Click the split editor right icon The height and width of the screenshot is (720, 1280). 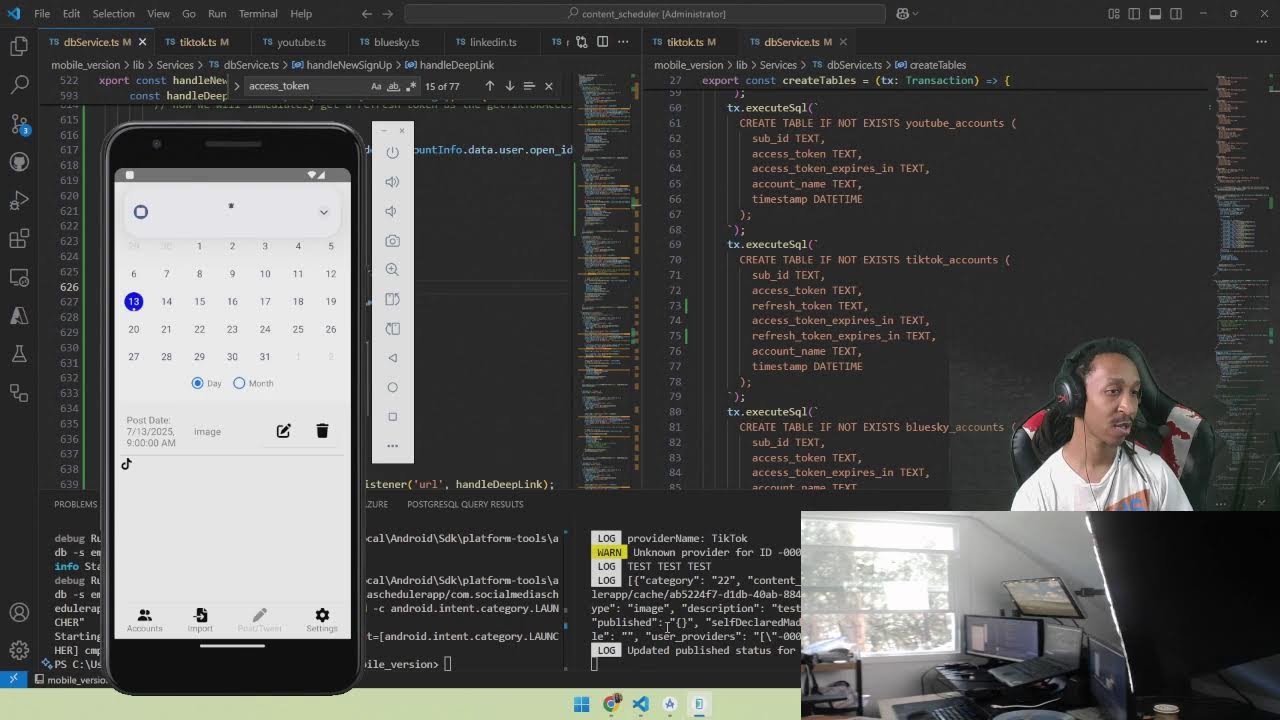[x=602, y=42]
